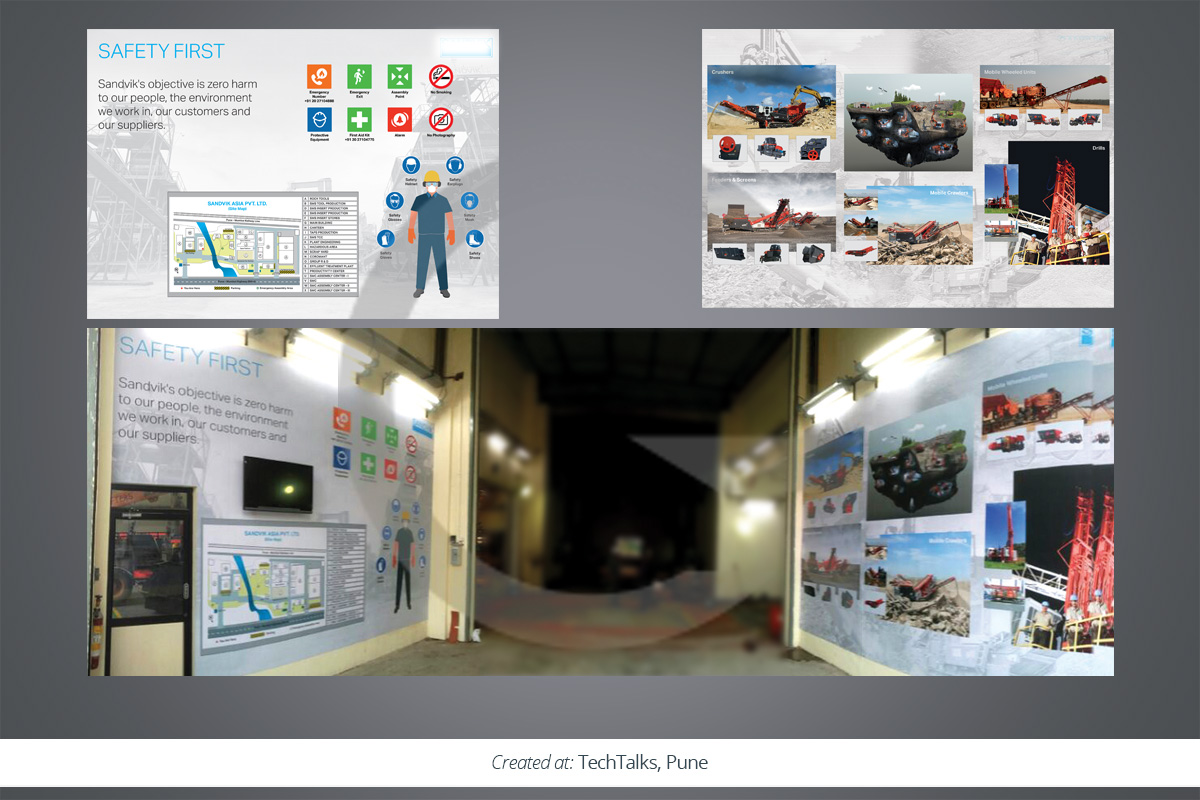Select the red conveyor thumbnail beside Mobile Crawlers

tap(860, 252)
